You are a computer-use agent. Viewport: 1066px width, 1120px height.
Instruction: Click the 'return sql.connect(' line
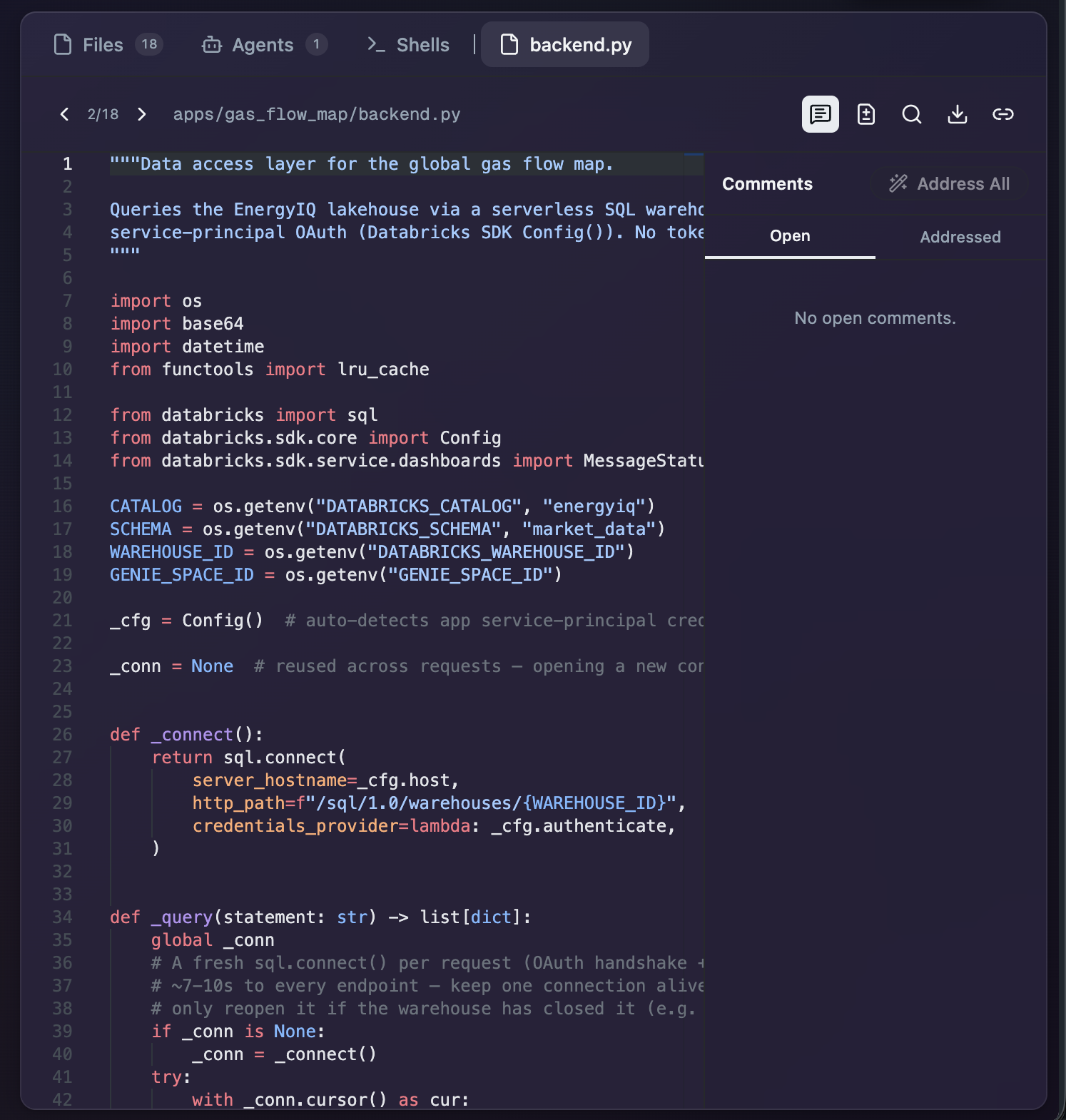(x=248, y=758)
